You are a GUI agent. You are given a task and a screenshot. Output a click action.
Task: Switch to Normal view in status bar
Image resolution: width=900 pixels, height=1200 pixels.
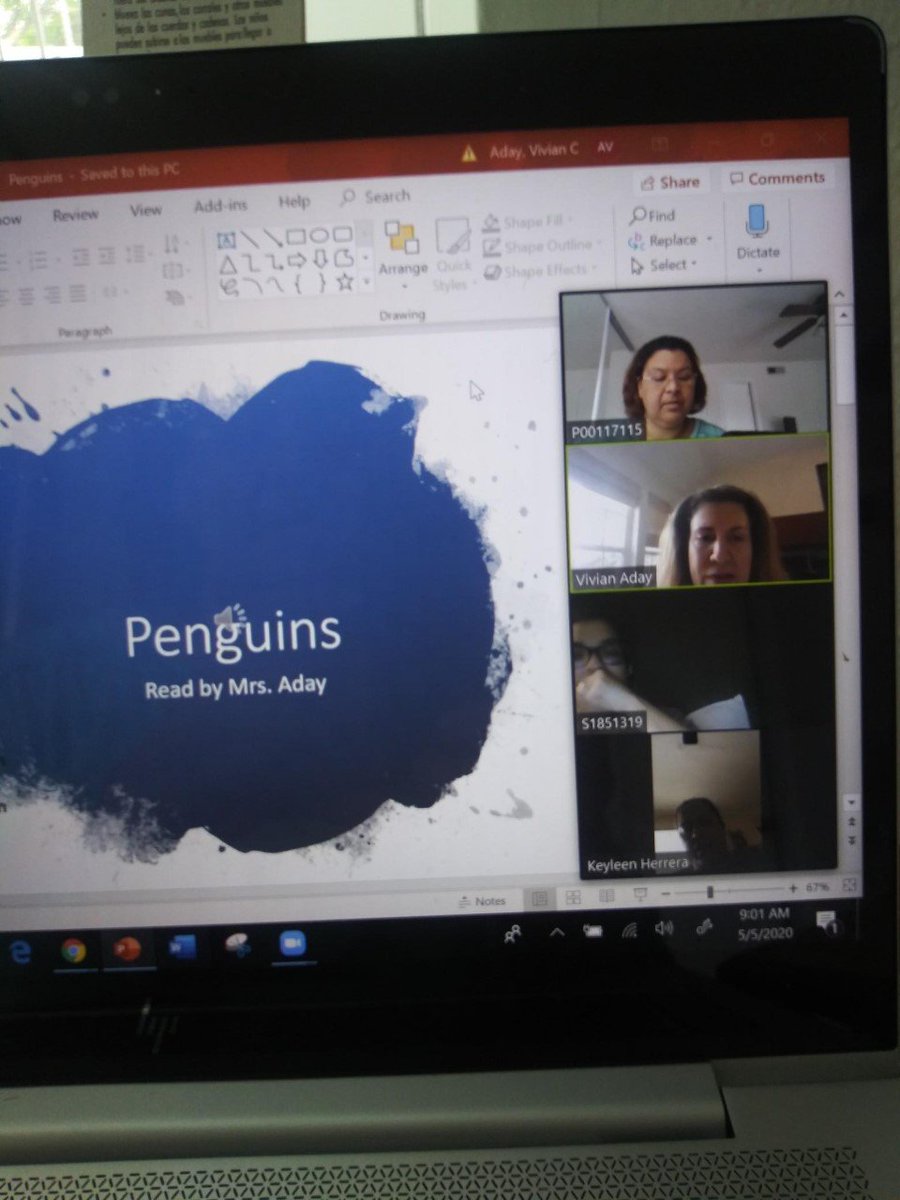540,898
